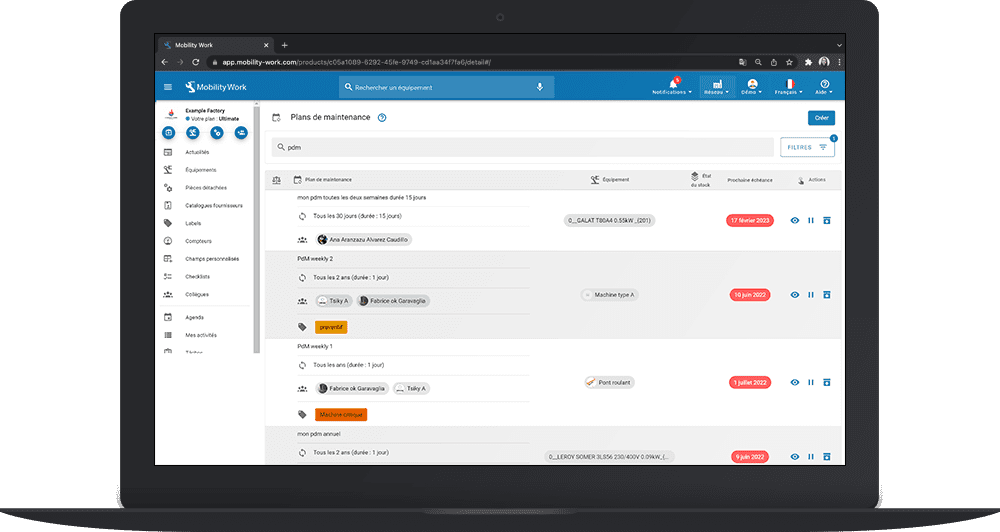Bookmark this page with the star icon
This screenshot has width=1000, height=532.
pos(790,63)
